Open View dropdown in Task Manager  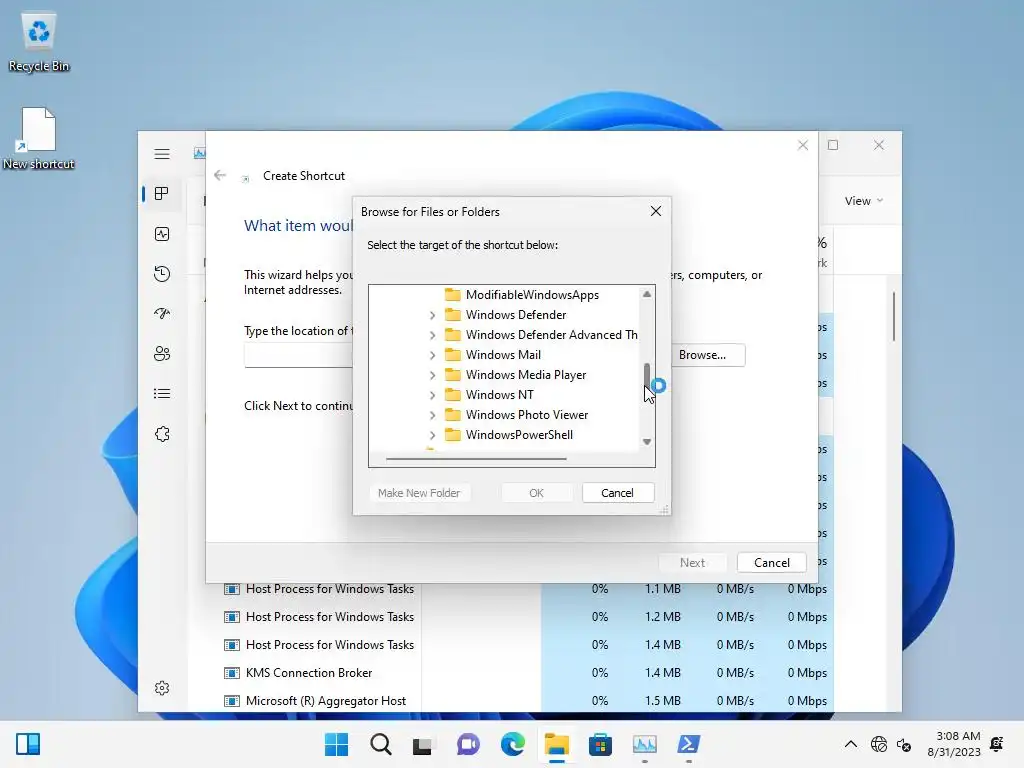click(863, 200)
